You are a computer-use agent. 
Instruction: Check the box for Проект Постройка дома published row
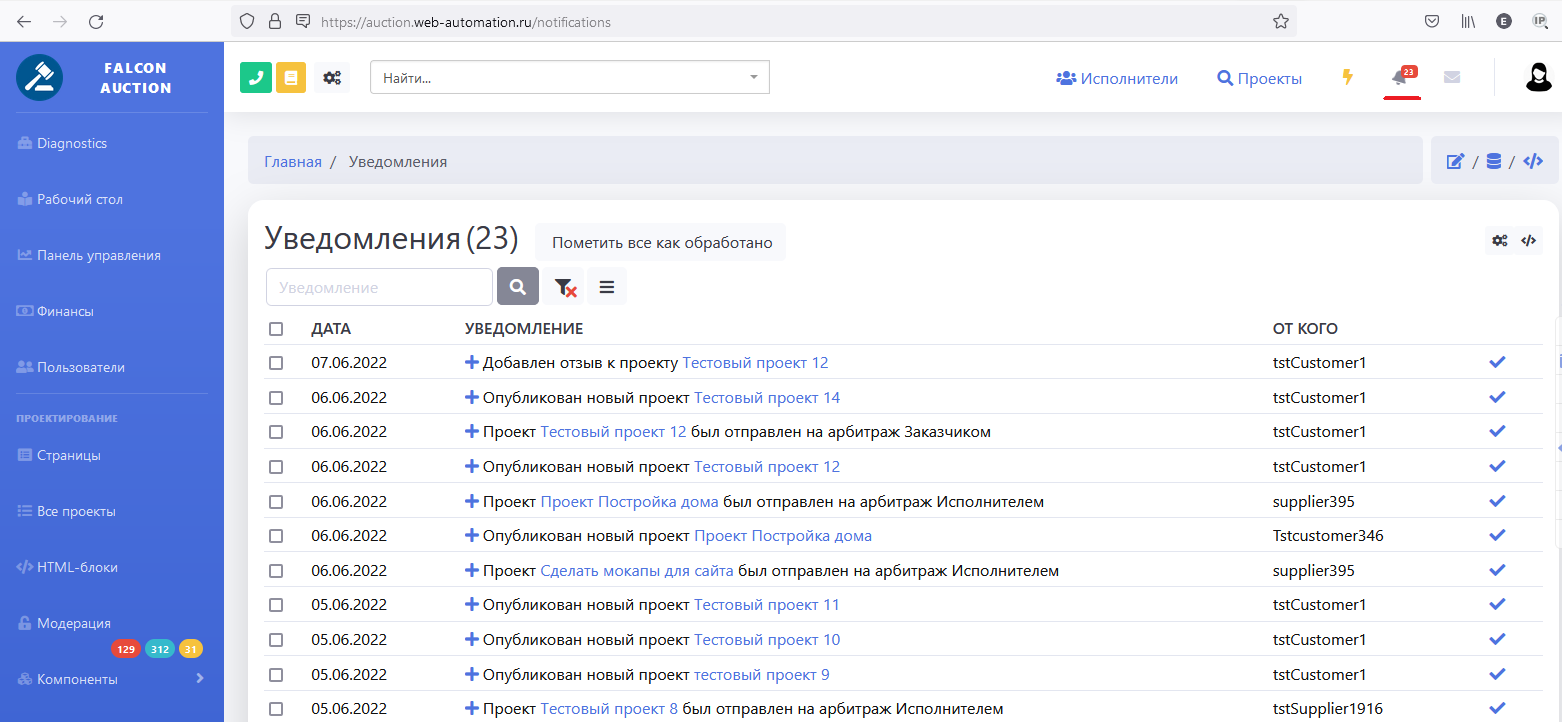click(x=276, y=536)
